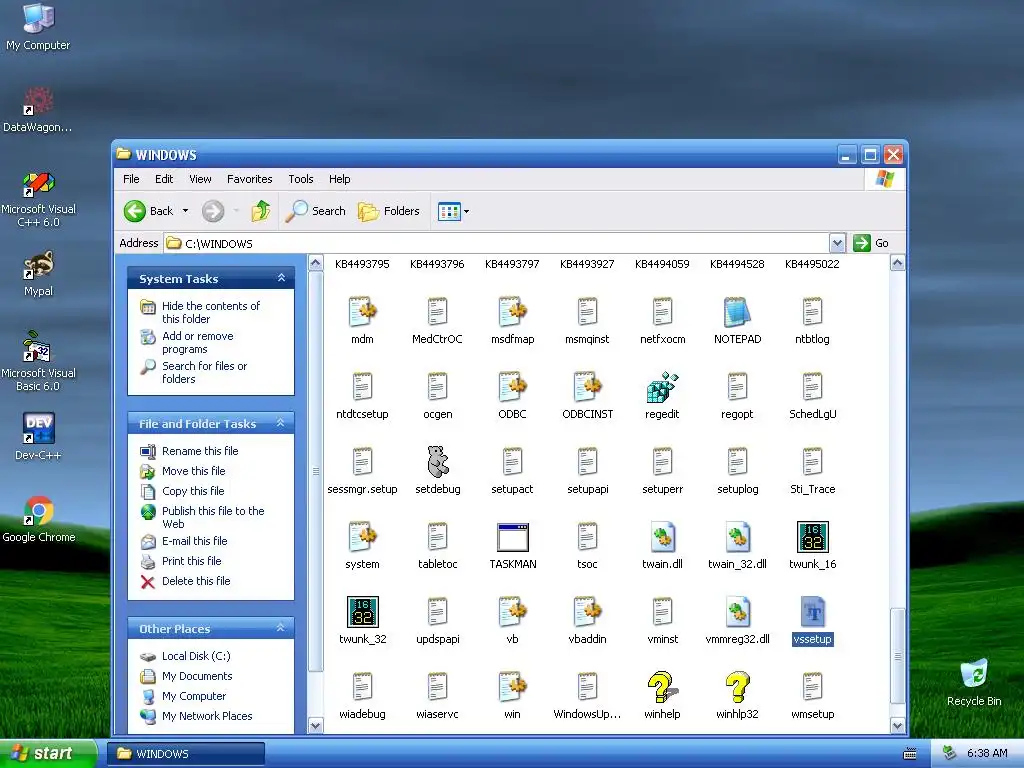Click the left task pane scroll down arrow
The width and height of the screenshot is (1024, 768).
point(315,725)
